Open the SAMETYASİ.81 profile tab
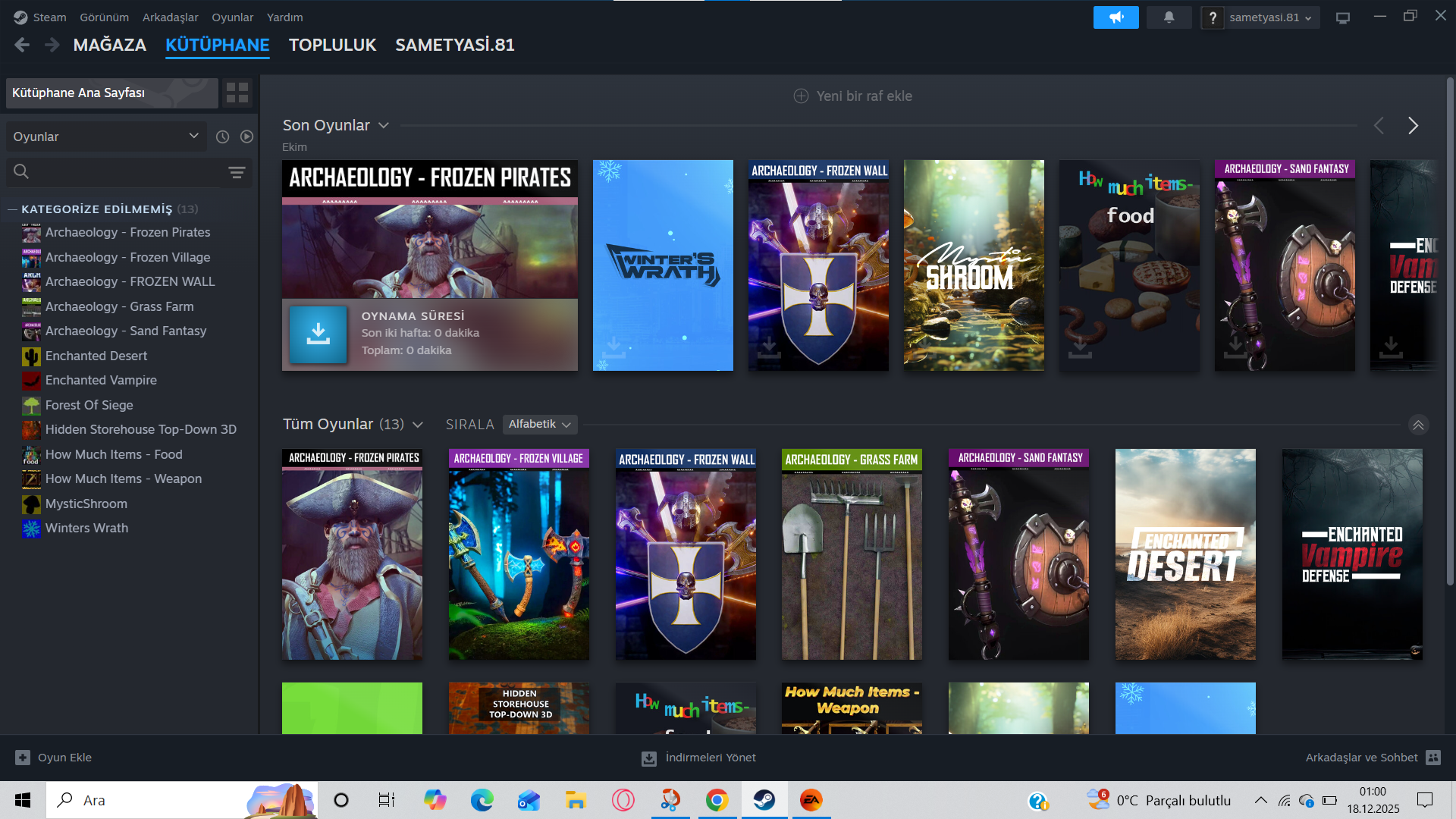The height and width of the screenshot is (819, 1456). (455, 45)
